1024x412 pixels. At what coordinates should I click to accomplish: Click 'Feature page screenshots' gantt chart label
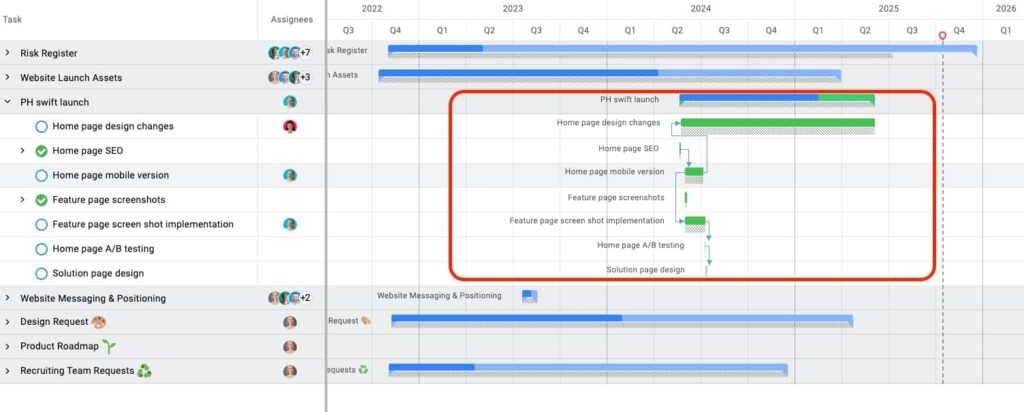click(616, 197)
